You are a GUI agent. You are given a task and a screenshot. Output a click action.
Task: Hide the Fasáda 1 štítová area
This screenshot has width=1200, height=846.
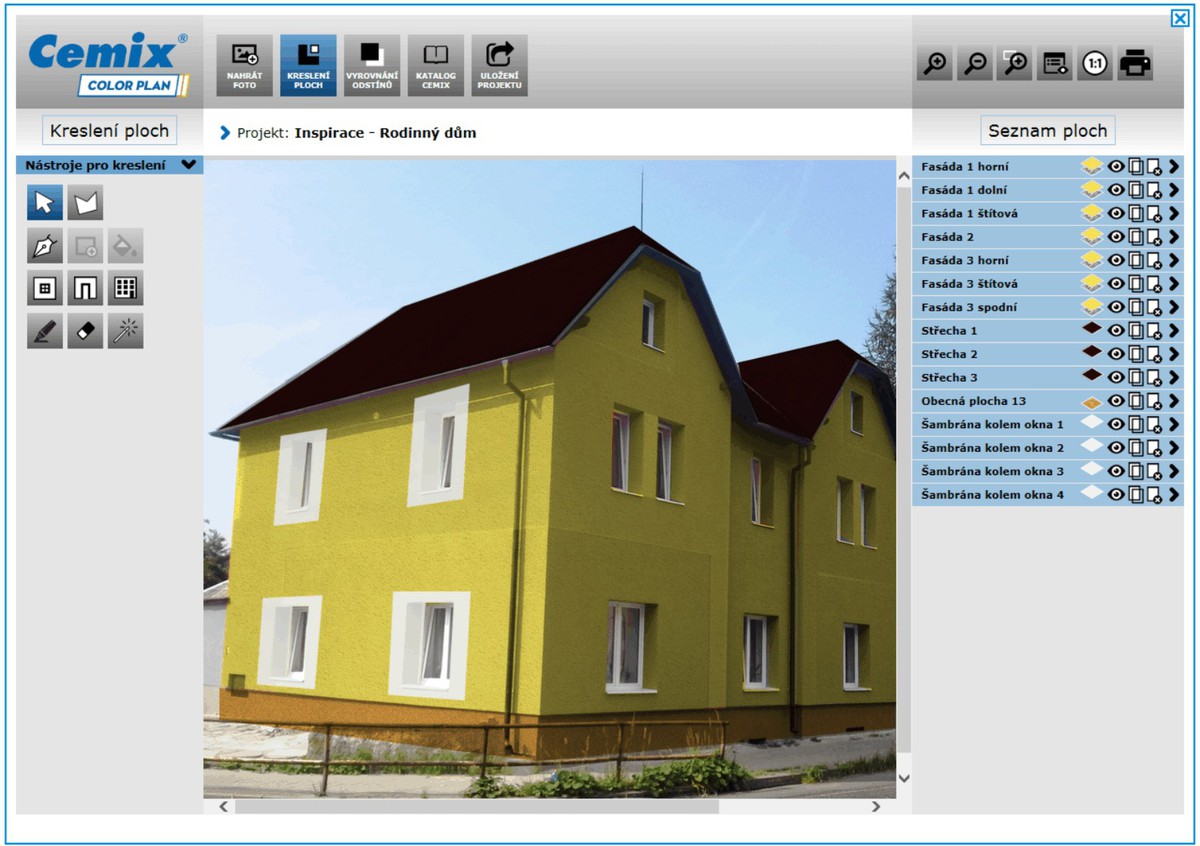pyautogui.click(x=1116, y=213)
